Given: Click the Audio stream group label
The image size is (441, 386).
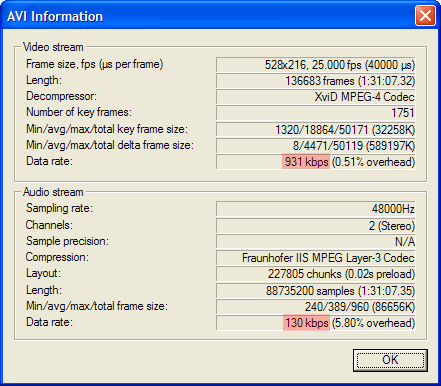Looking at the screenshot, I should 53,192.
